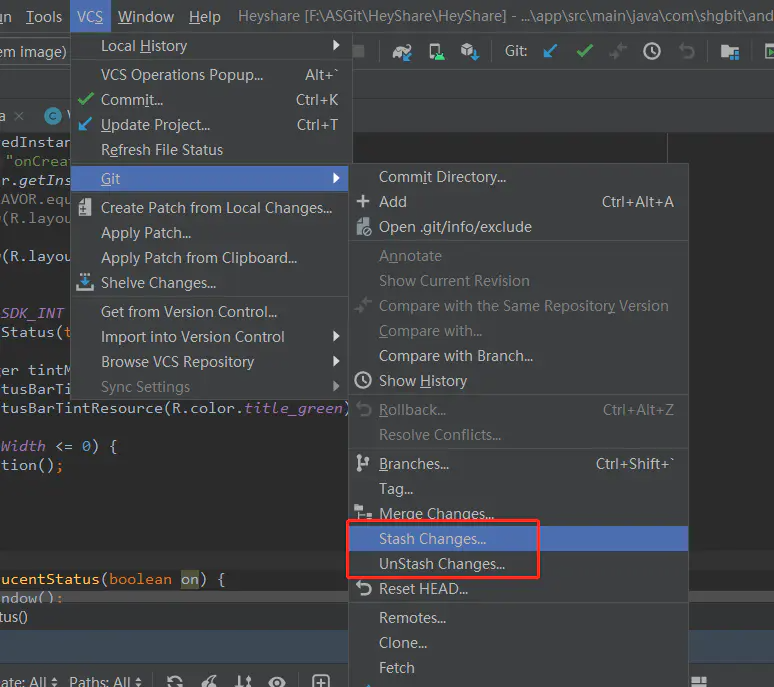The width and height of the screenshot is (774, 687).
Task: Open the Project Structure folder icon
Action: 730,51
